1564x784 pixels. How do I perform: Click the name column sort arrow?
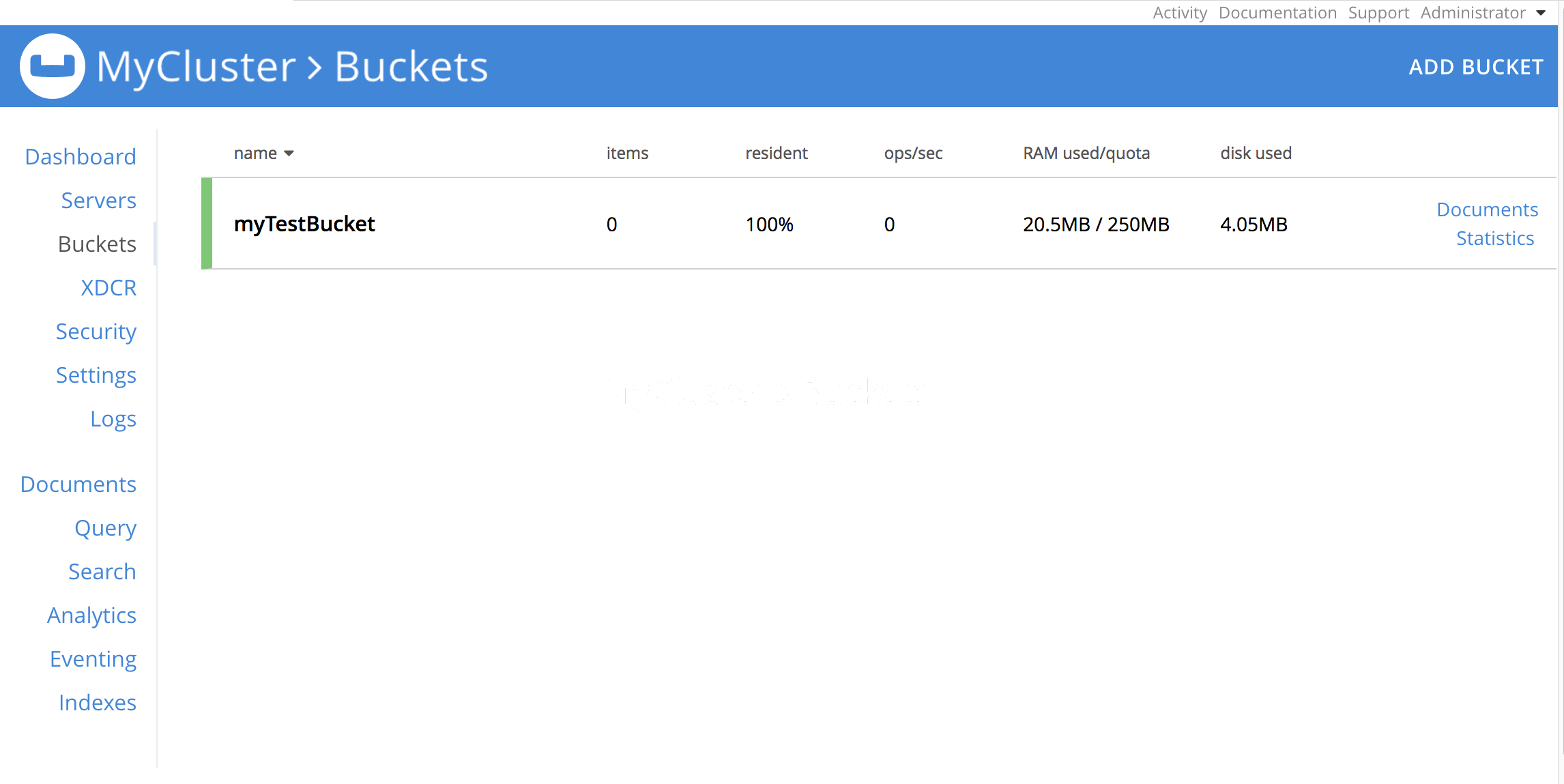(x=289, y=154)
